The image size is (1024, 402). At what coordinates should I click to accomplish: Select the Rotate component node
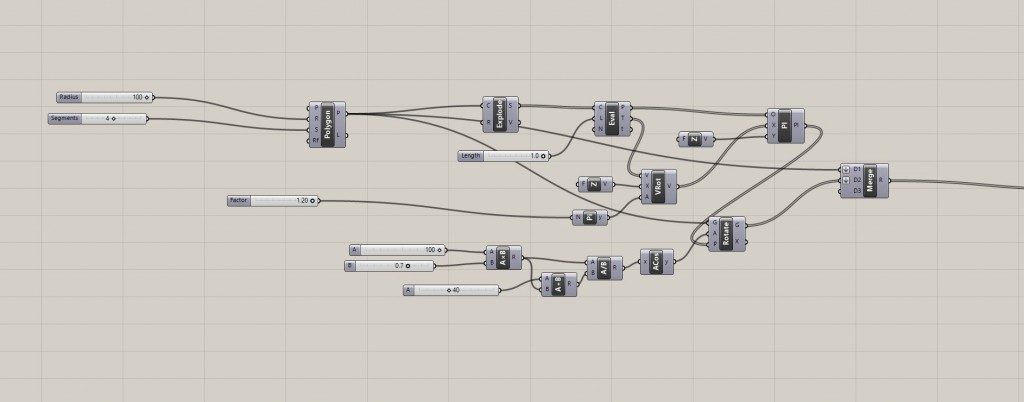point(725,233)
